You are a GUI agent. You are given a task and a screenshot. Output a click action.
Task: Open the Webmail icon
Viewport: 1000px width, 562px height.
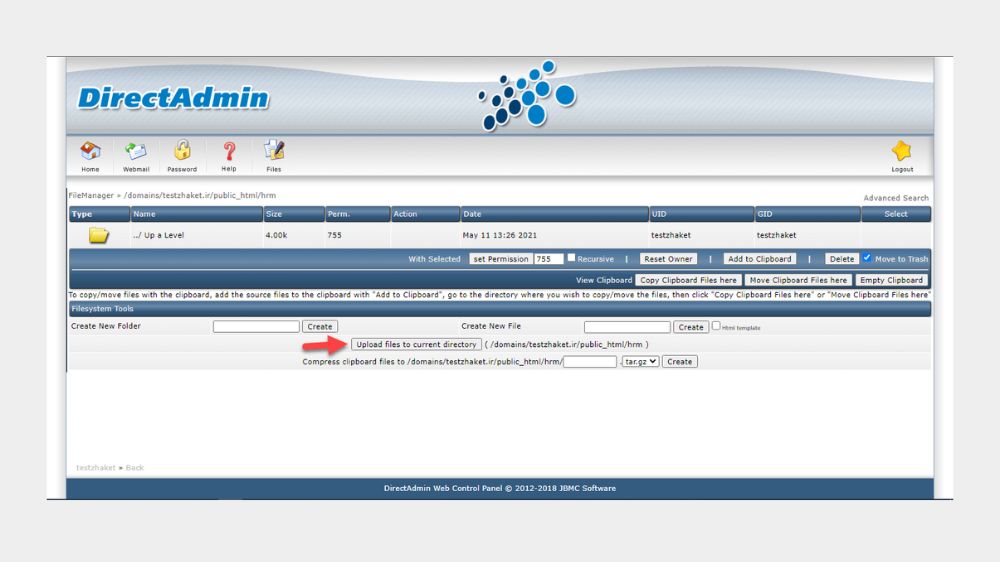pos(136,152)
